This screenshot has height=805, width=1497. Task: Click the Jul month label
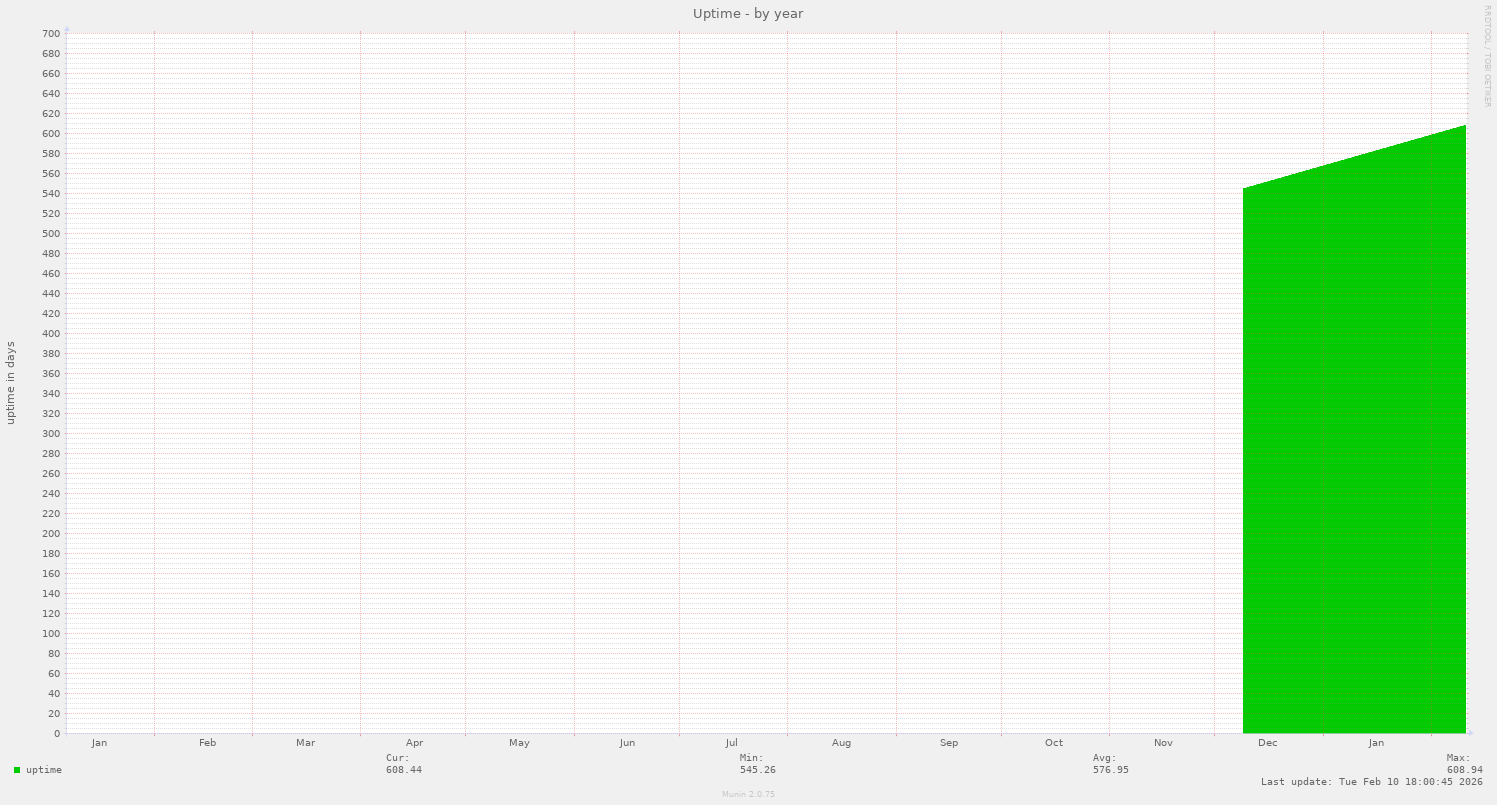[731, 743]
